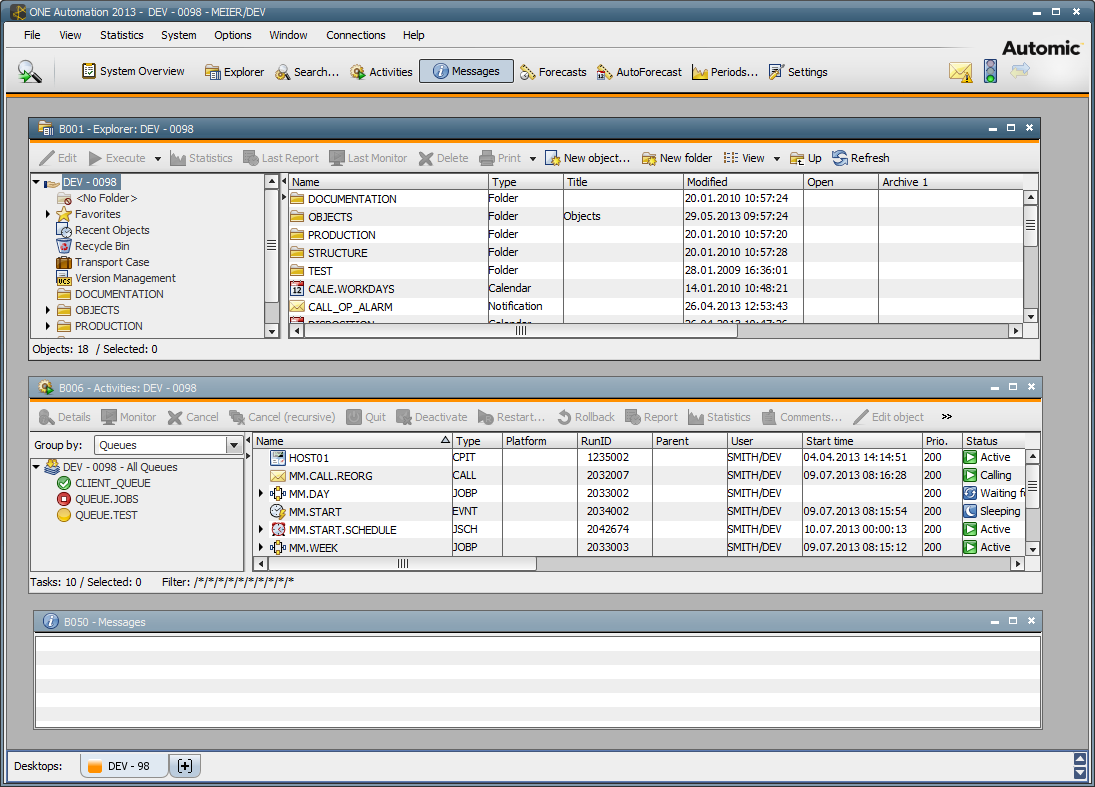
Task: Open the Help menu
Action: coord(413,35)
